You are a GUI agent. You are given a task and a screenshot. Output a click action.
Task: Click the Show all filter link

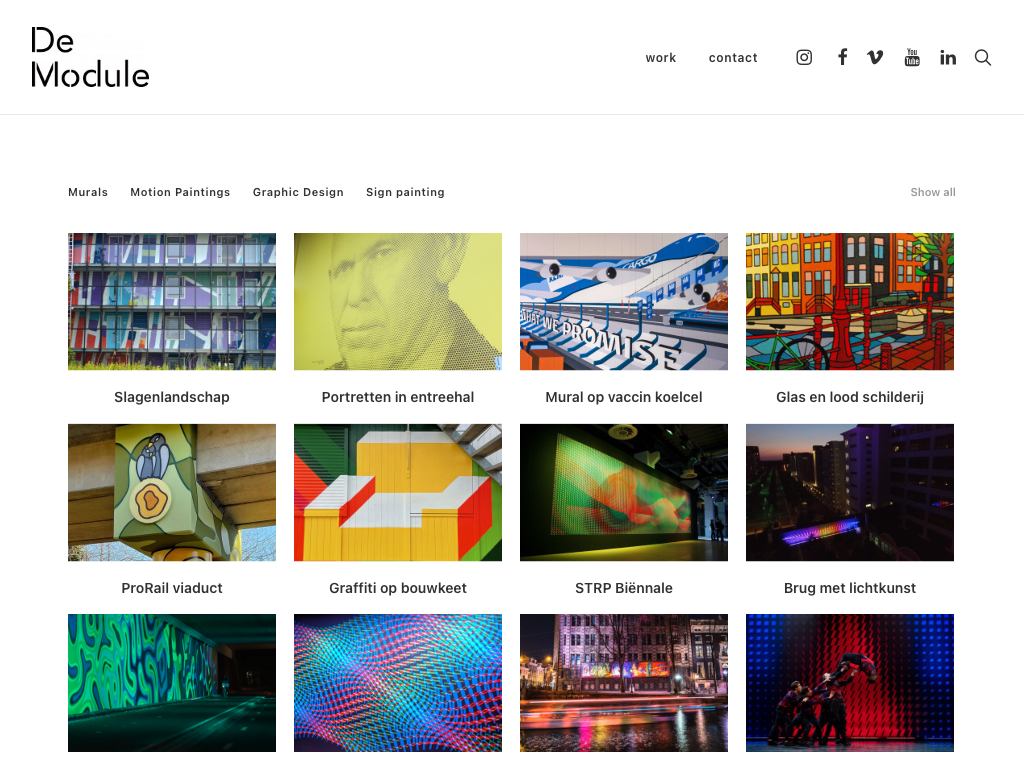(x=933, y=192)
